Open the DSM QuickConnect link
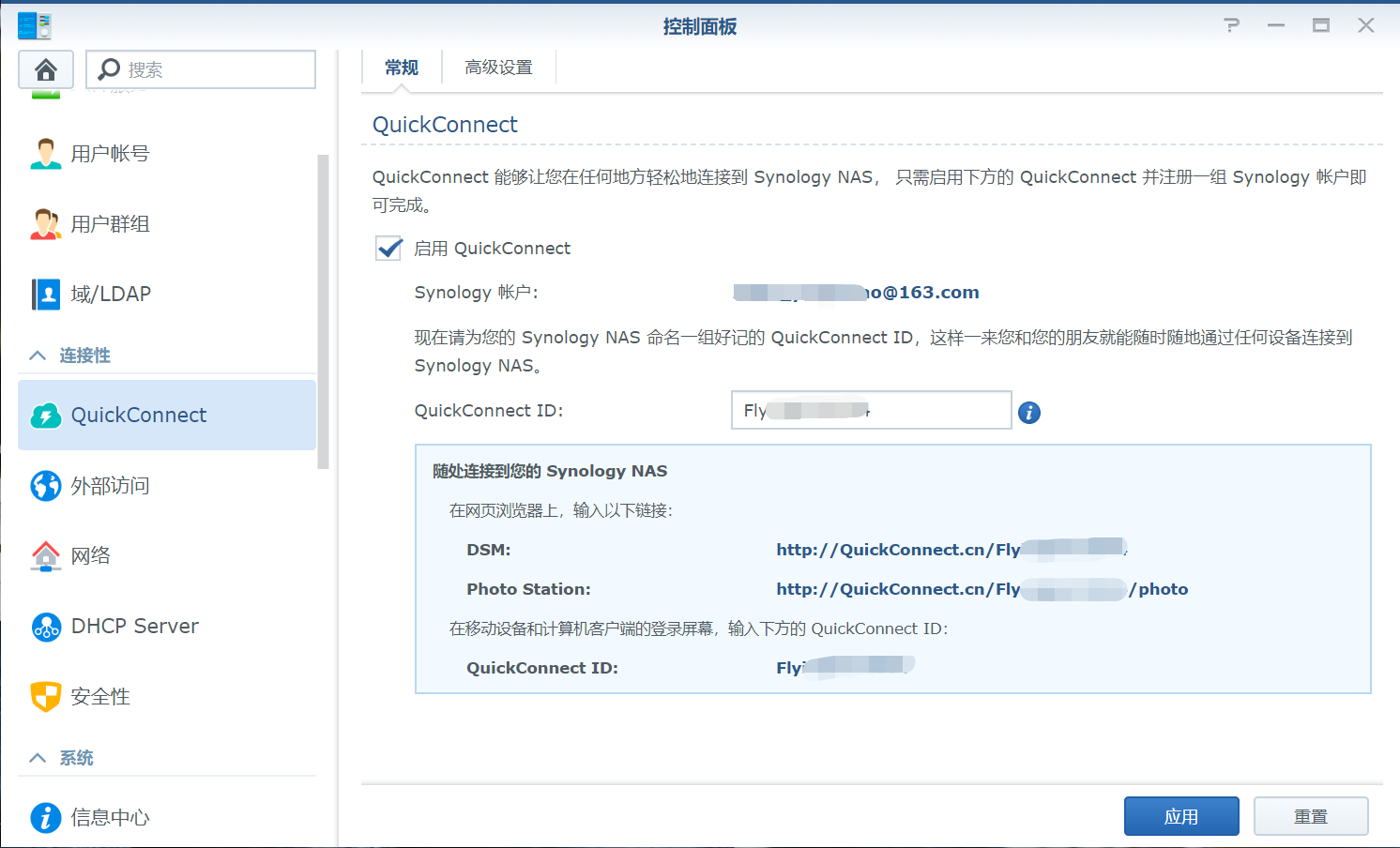This screenshot has height=848, width=1400. pyautogui.click(x=951, y=550)
